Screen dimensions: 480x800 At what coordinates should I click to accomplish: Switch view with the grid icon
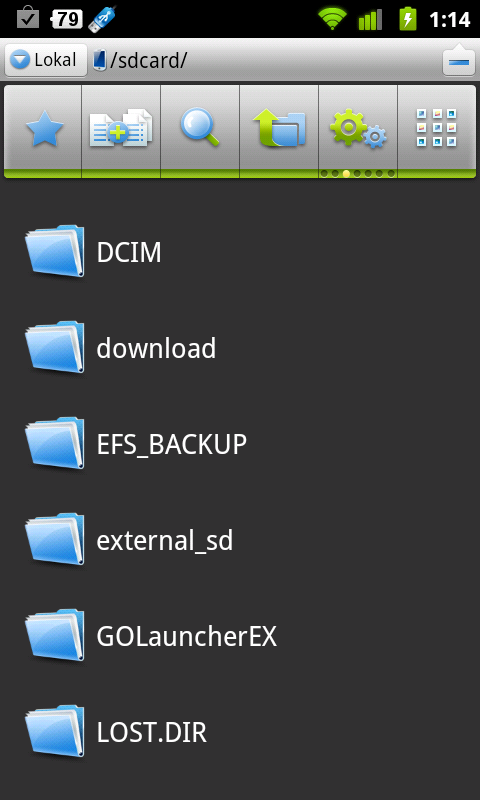pyautogui.click(x=437, y=131)
